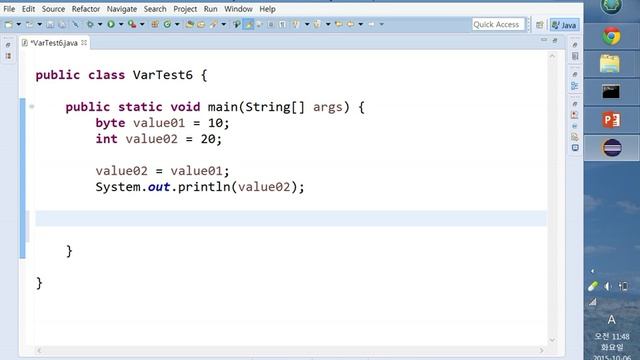Click the Open Type toolbar icon
The width and height of the screenshot is (640, 360).
tap(189, 24)
